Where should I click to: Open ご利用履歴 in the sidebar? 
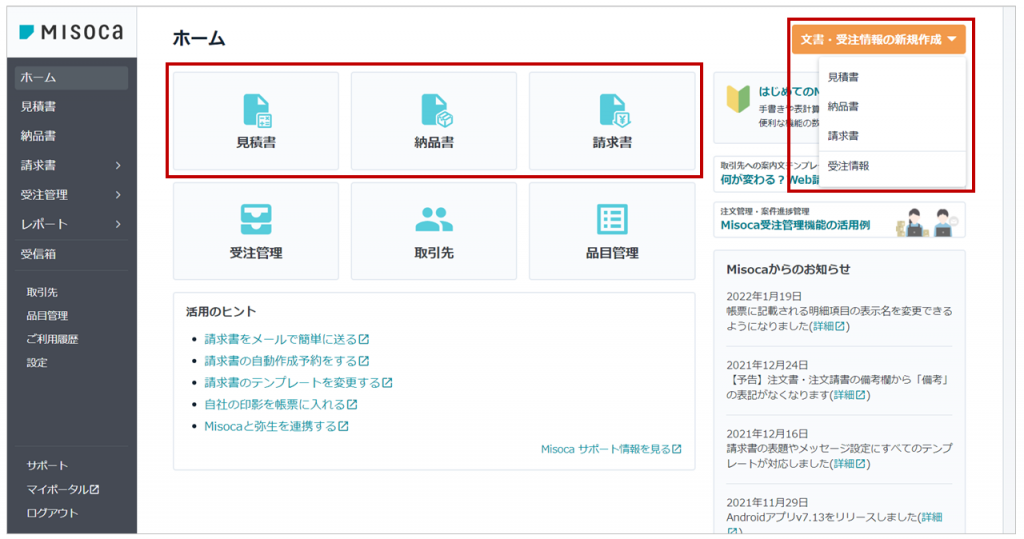[x=52, y=340]
